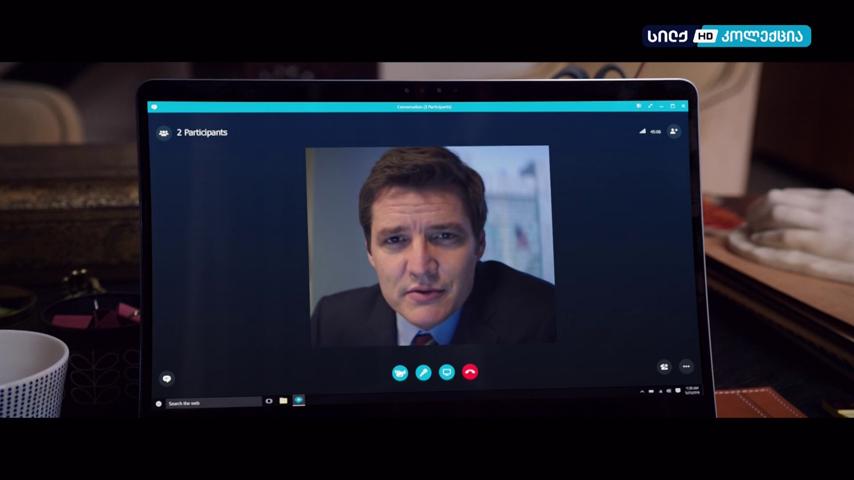The image size is (854, 480).
Task: Toggle the video camera button
Action: (400, 373)
